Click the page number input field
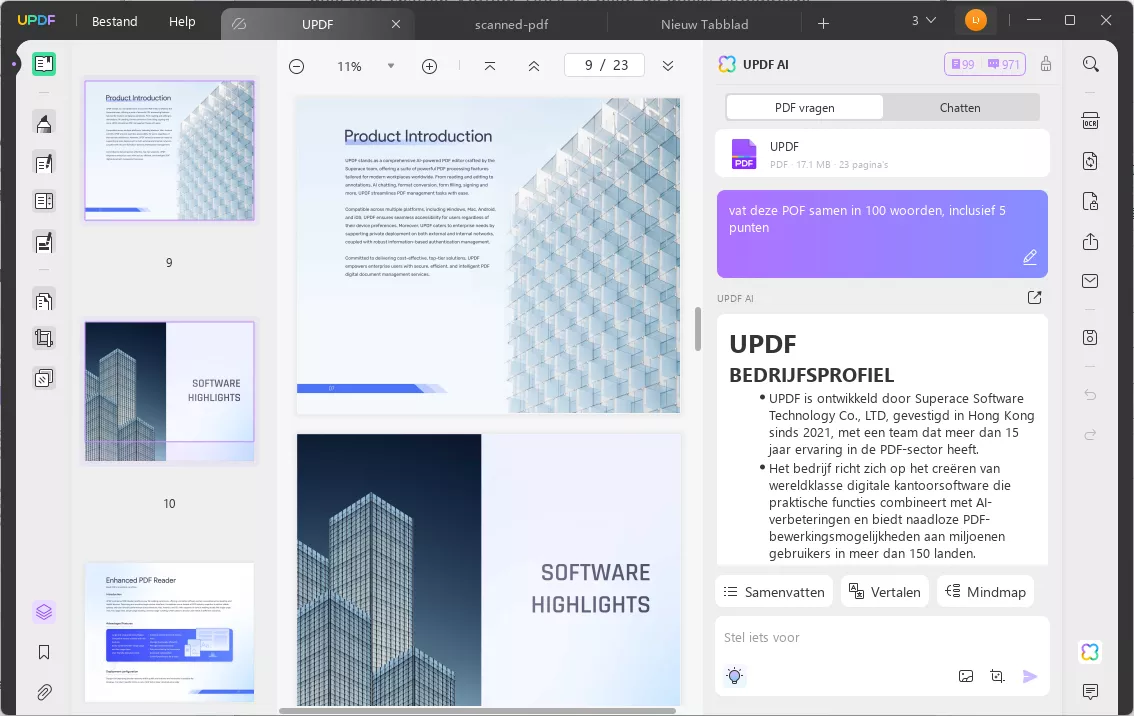 pyautogui.click(x=605, y=65)
